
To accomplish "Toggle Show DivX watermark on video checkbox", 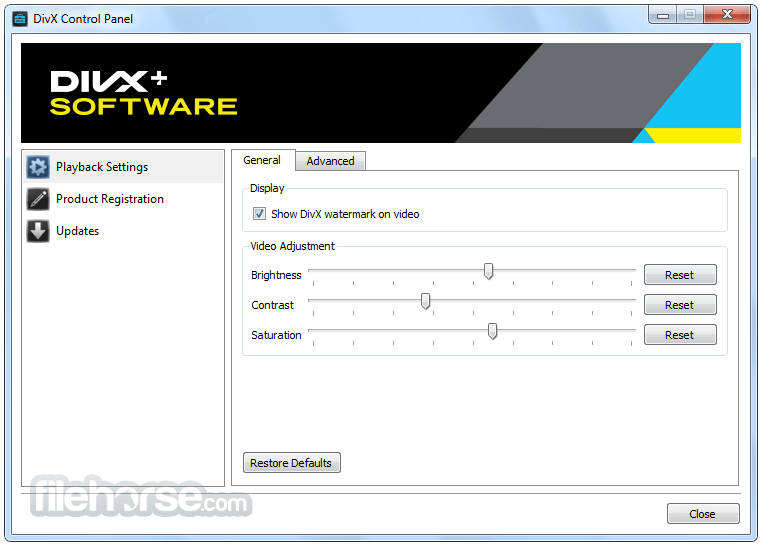I will point(260,214).
